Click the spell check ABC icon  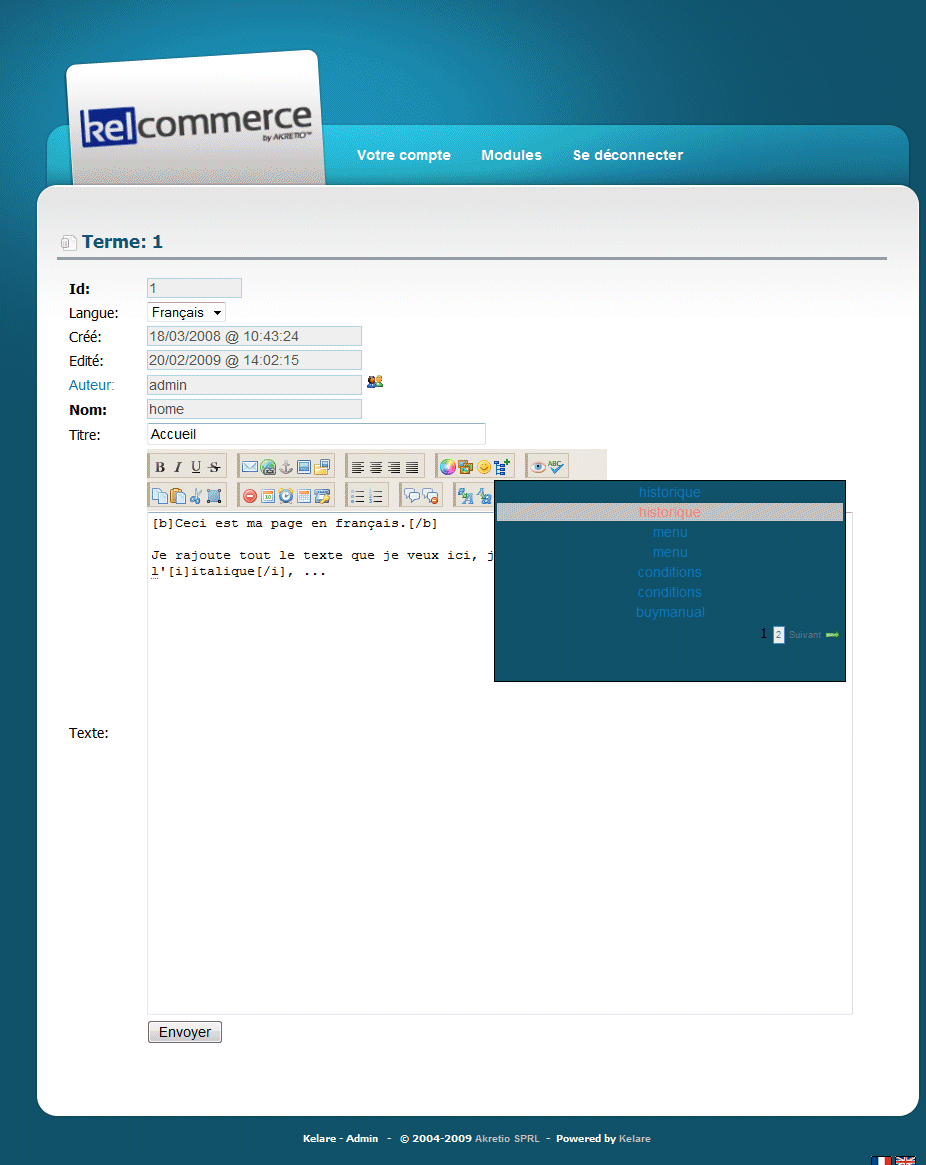pos(557,467)
